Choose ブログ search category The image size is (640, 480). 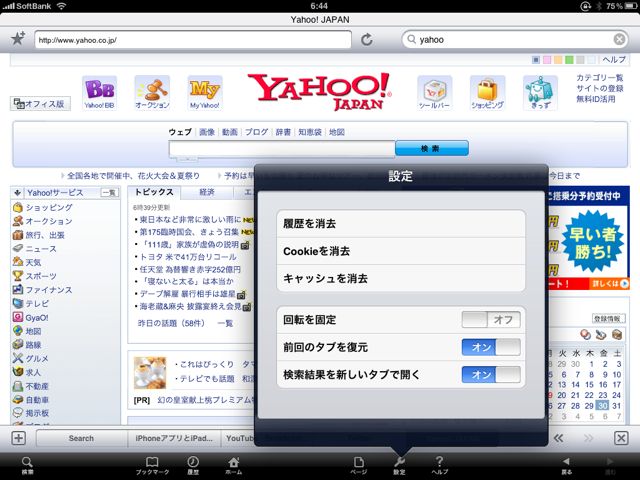[256, 132]
